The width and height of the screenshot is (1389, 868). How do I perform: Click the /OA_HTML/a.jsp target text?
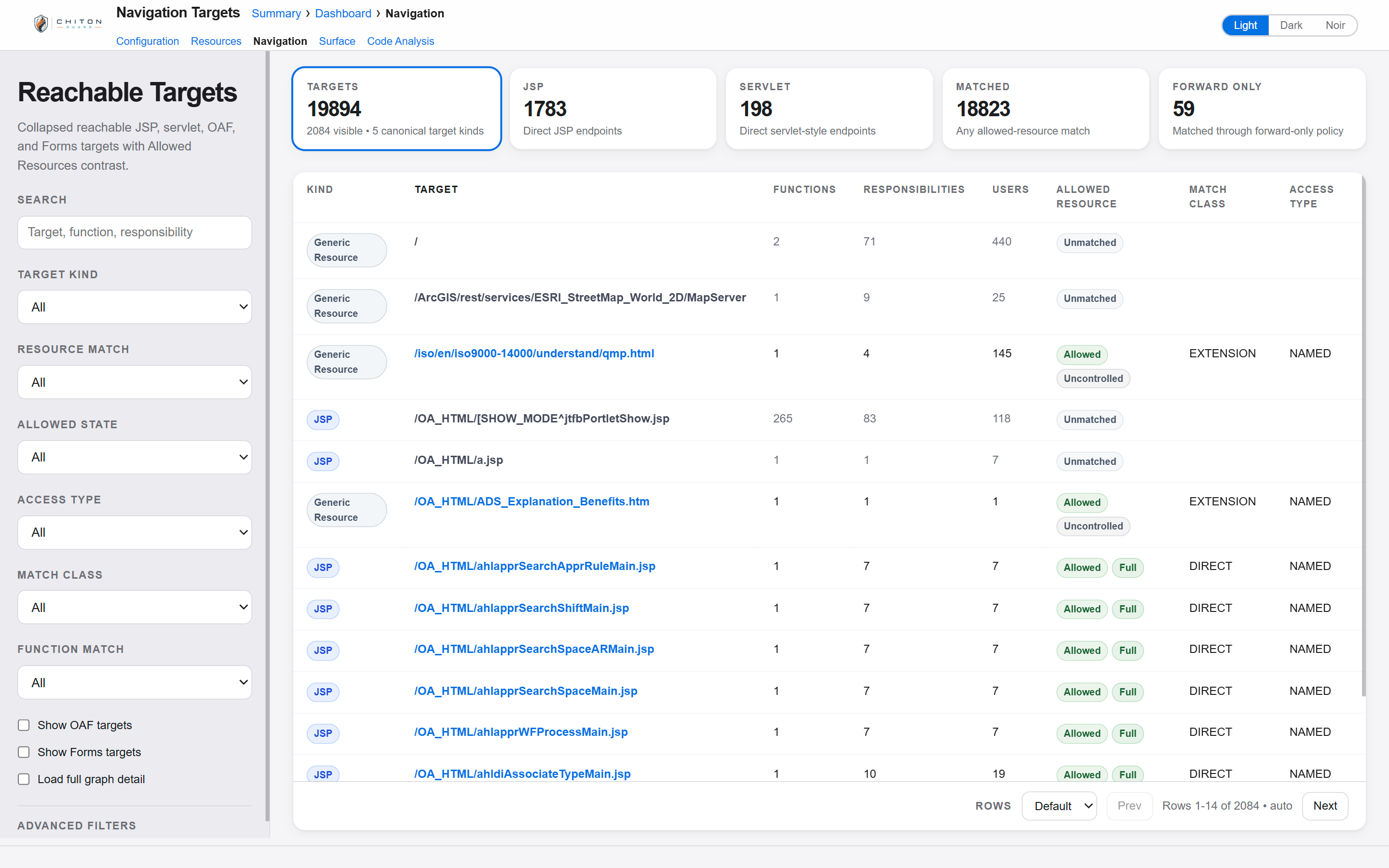459,460
